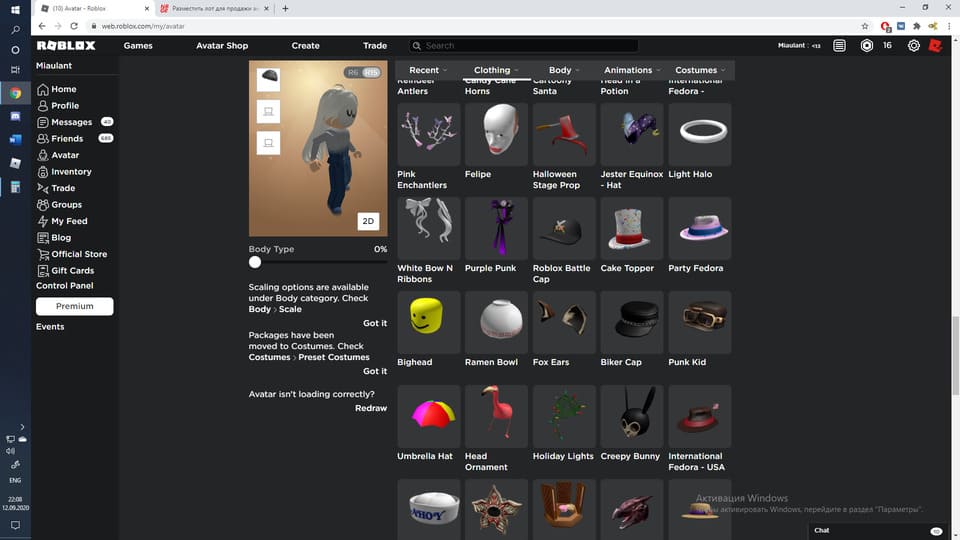Open the Trade menu in top navigation
The height and width of the screenshot is (540, 960).
pos(375,46)
